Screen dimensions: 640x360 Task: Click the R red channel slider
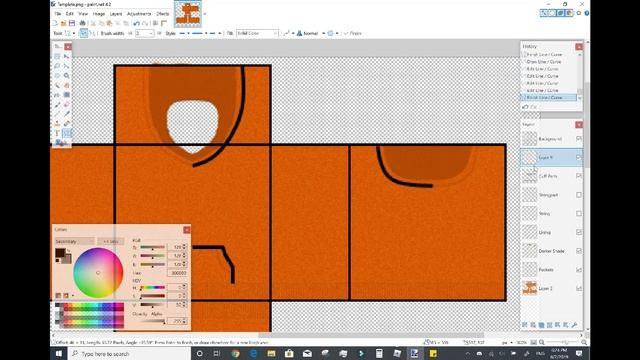tap(153, 247)
